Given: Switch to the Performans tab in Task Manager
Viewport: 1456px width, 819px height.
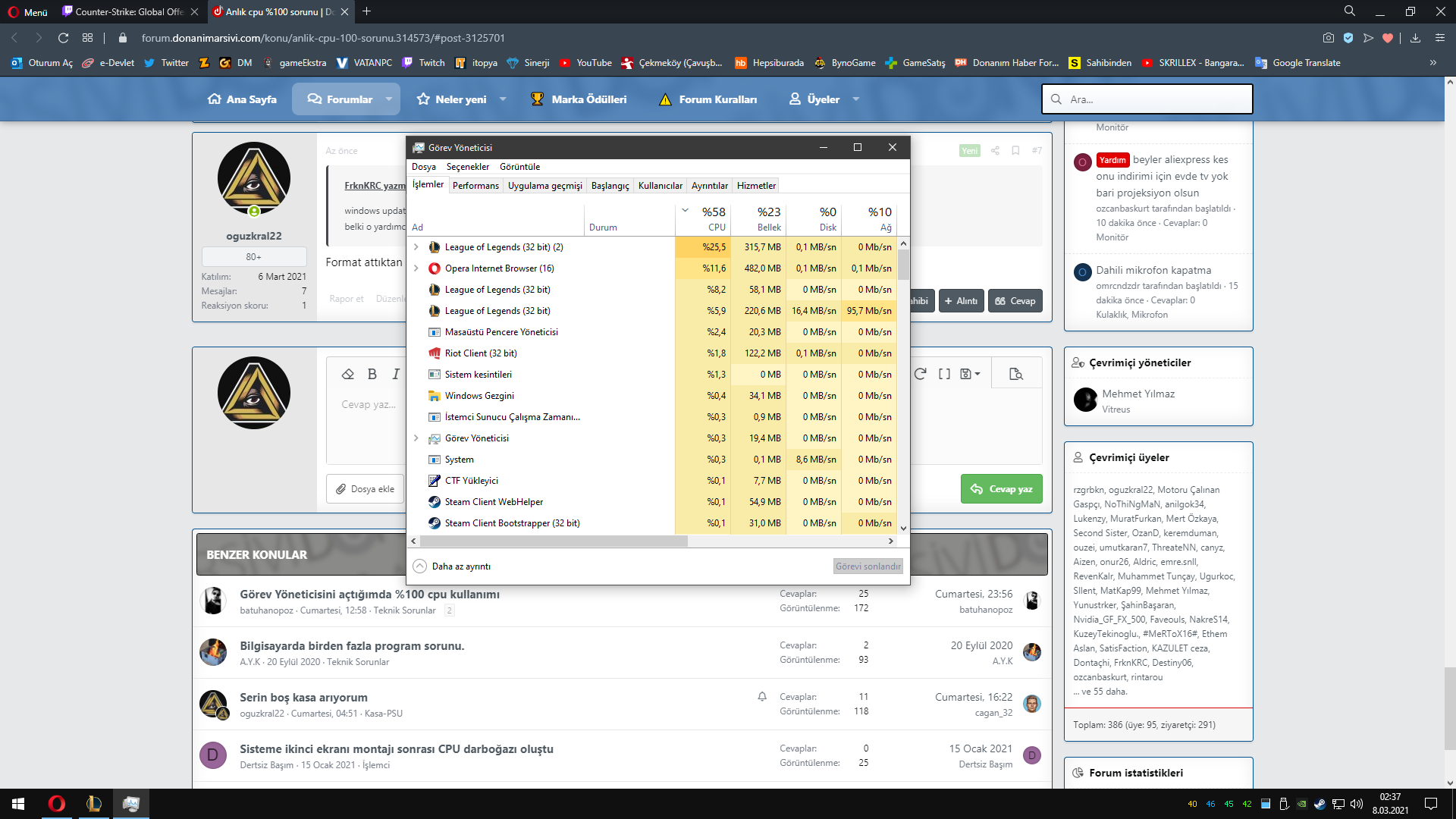Looking at the screenshot, I should pyautogui.click(x=475, y=186).
